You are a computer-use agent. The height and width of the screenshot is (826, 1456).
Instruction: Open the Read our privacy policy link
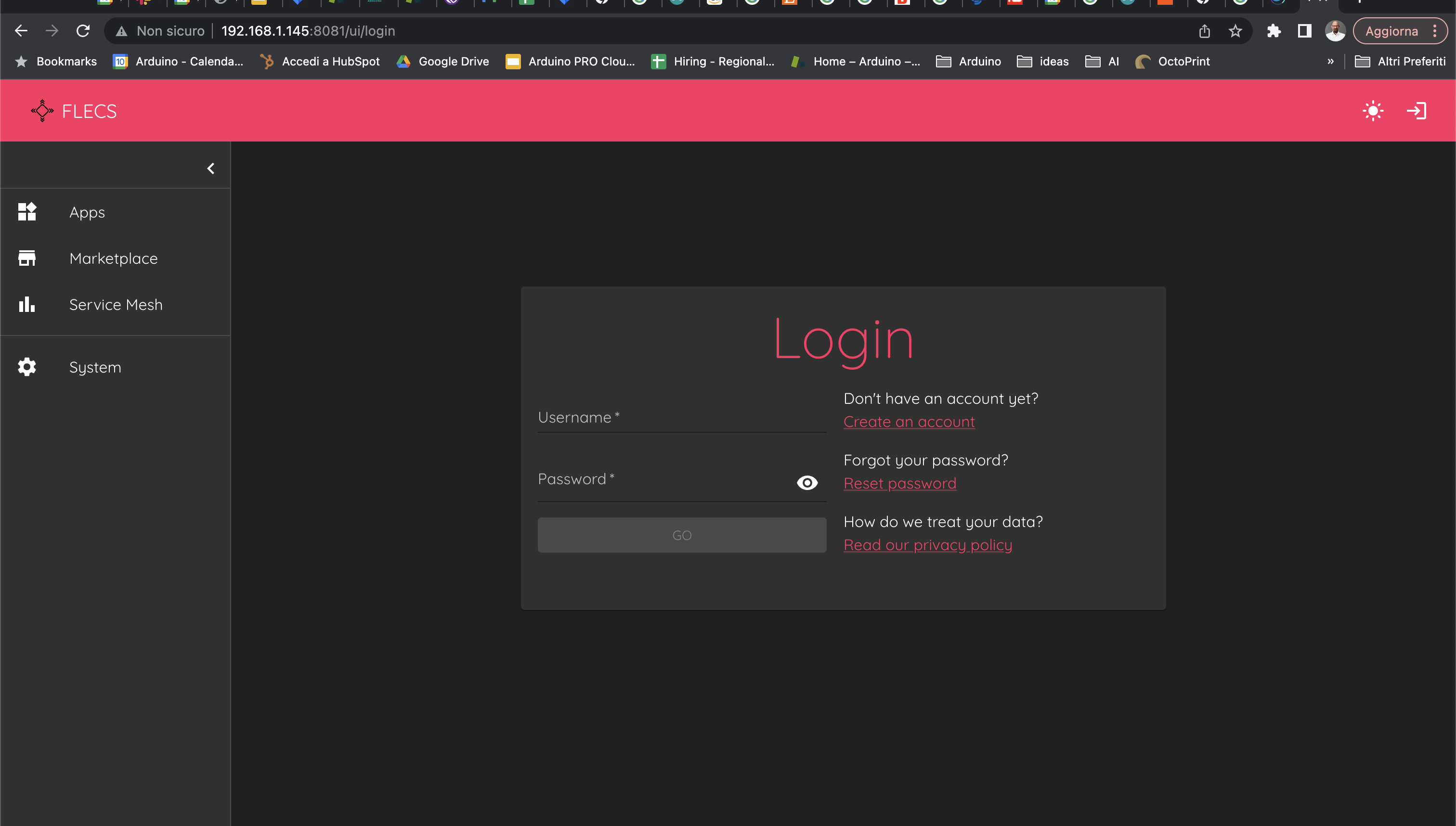[x=927, y=545]
